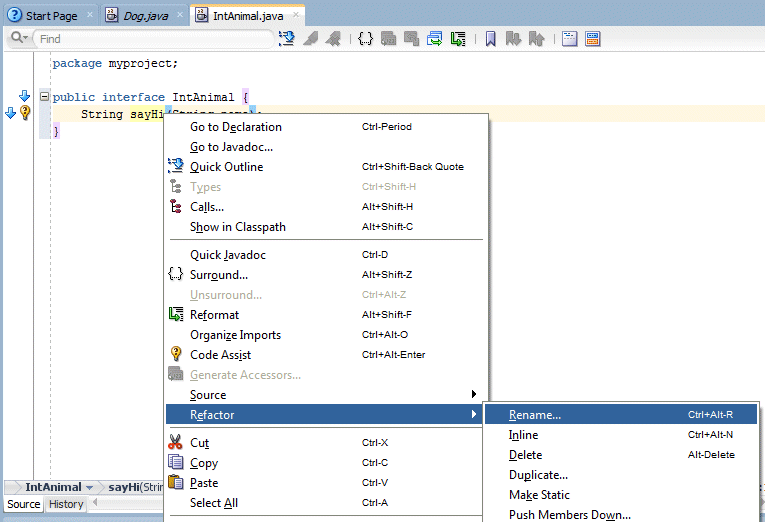Choose Delete in Refactor submenu
Viewport: 765px width, 522px height.
tap(621, 455)
